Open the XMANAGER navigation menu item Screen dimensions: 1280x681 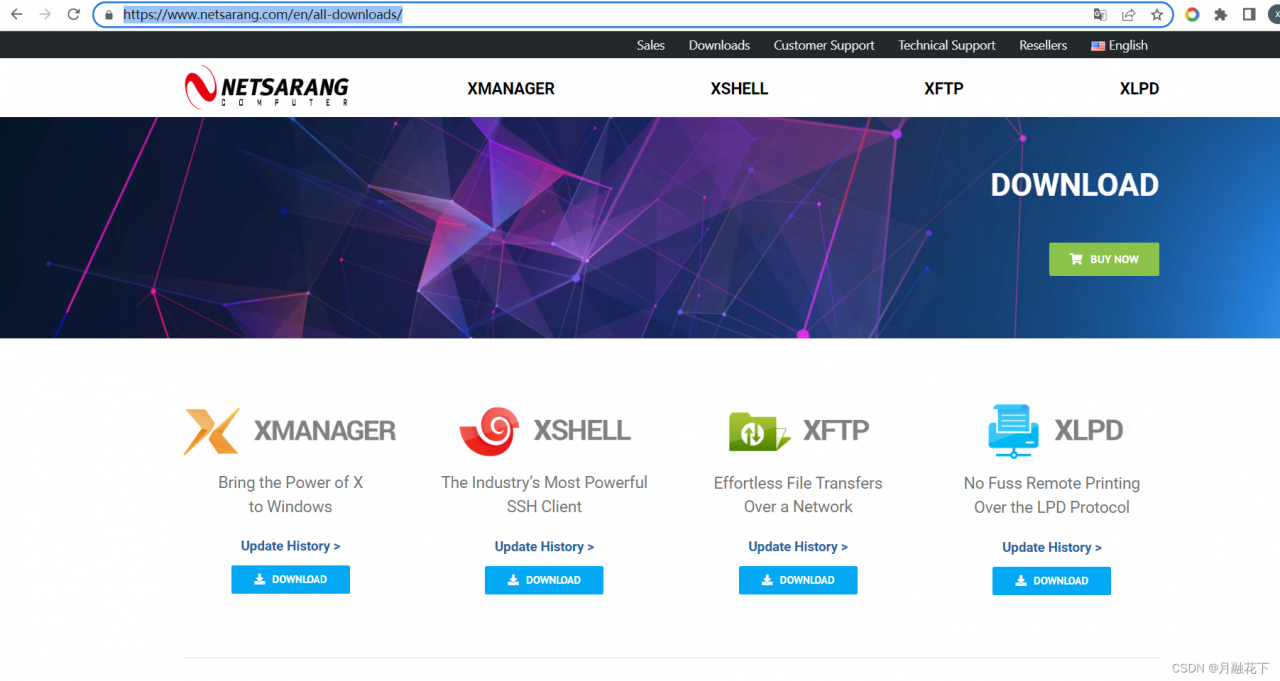[x=511, y=88]
